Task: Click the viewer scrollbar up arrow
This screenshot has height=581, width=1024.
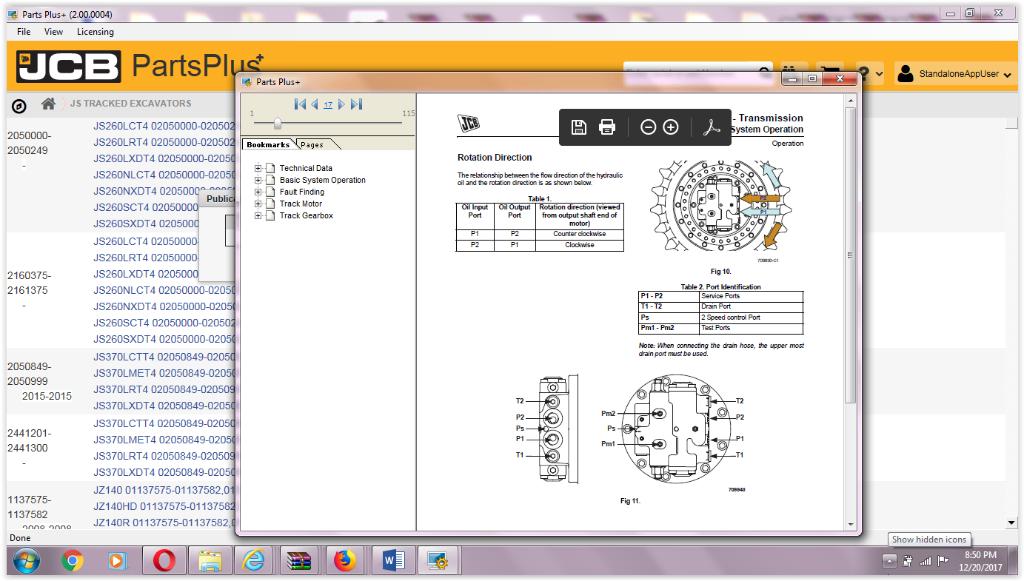Action: (850, 101)
